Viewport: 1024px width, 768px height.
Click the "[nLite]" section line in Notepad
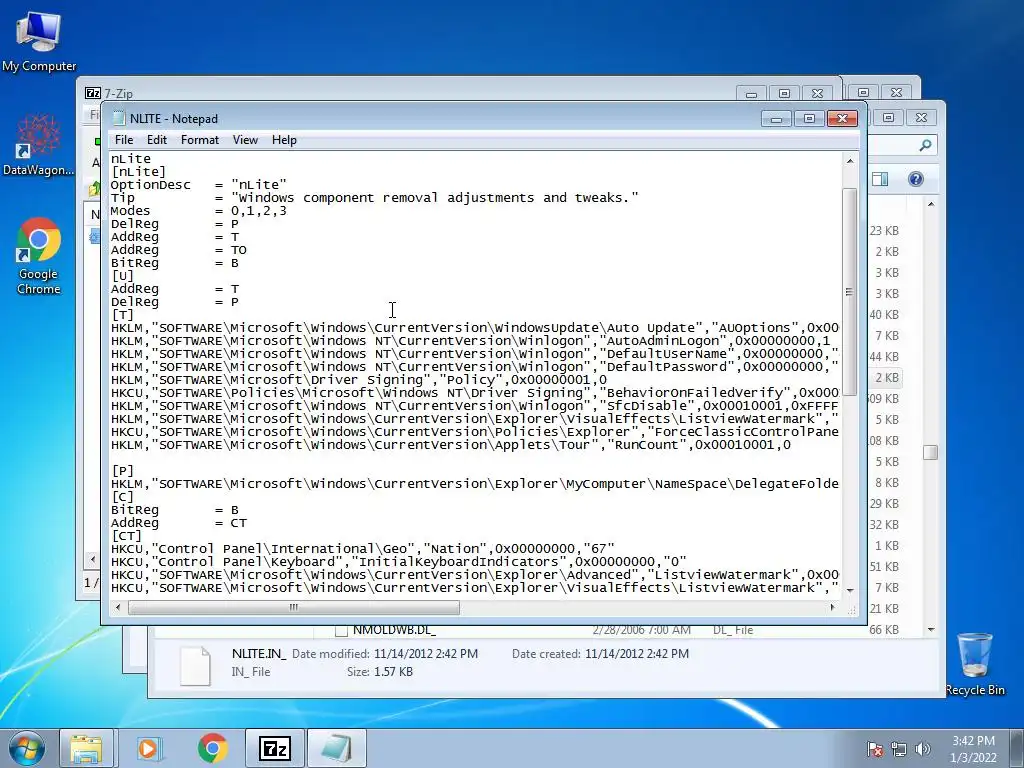(138, 172)
